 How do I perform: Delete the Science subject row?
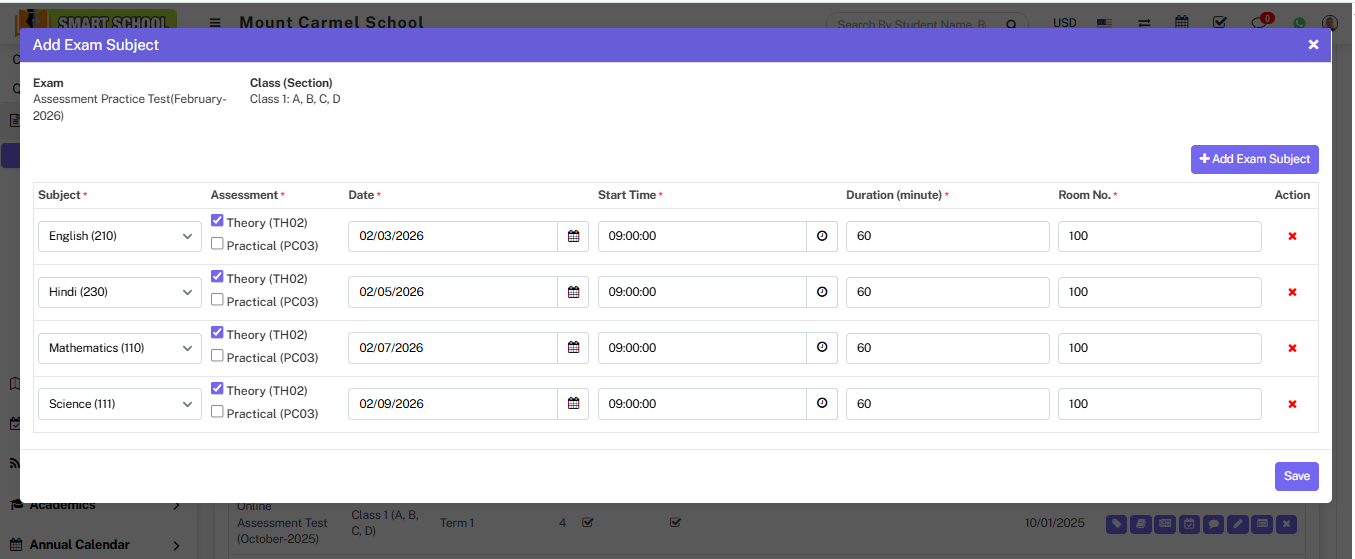[1292, 404]
